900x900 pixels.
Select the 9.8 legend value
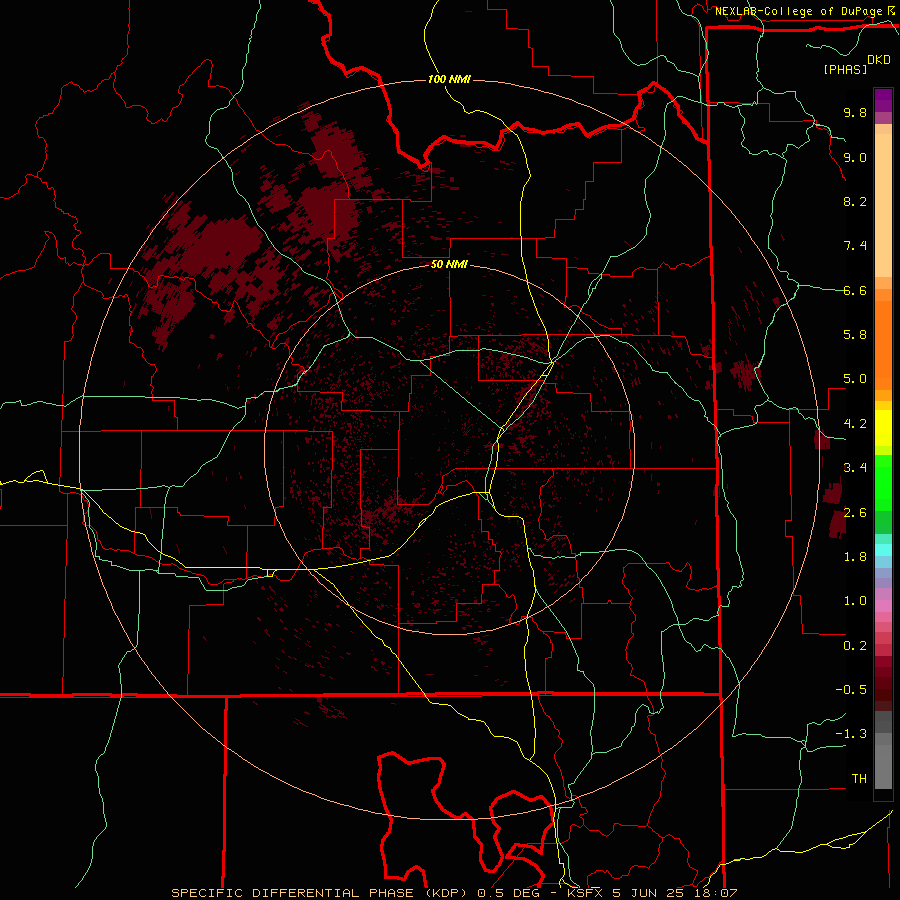(x=855, y=112)
